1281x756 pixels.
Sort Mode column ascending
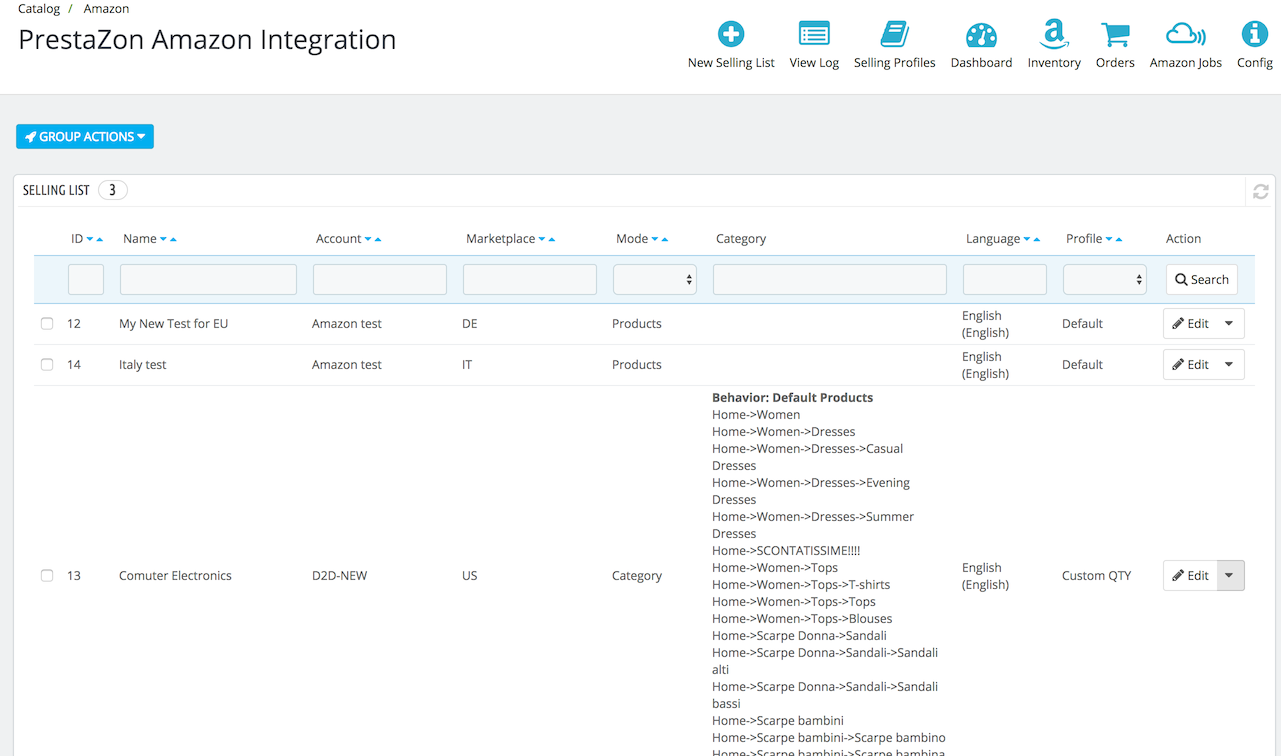tap(665, 239)
